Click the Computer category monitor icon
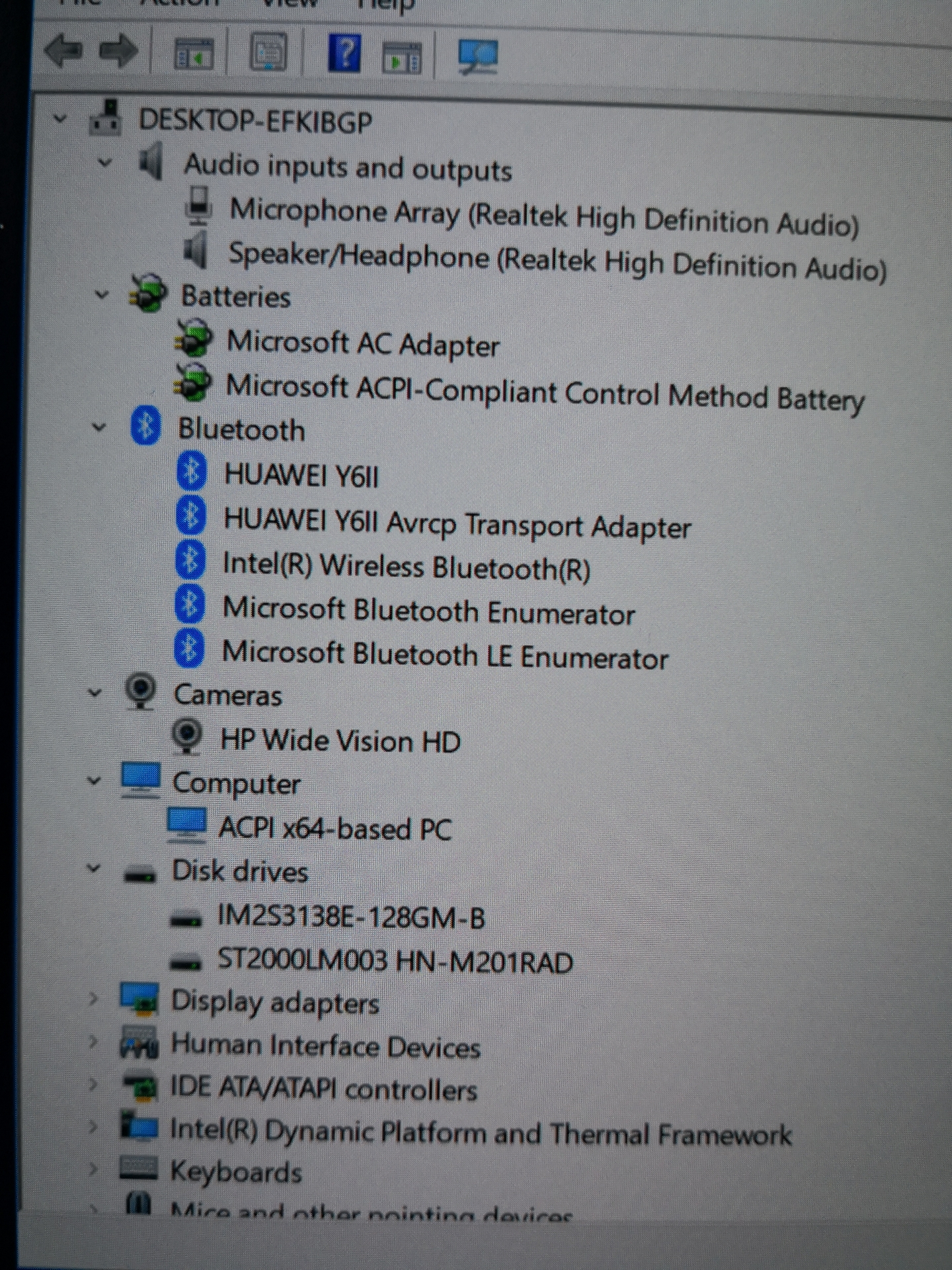 pyautogui.click(x=140, y=781)
